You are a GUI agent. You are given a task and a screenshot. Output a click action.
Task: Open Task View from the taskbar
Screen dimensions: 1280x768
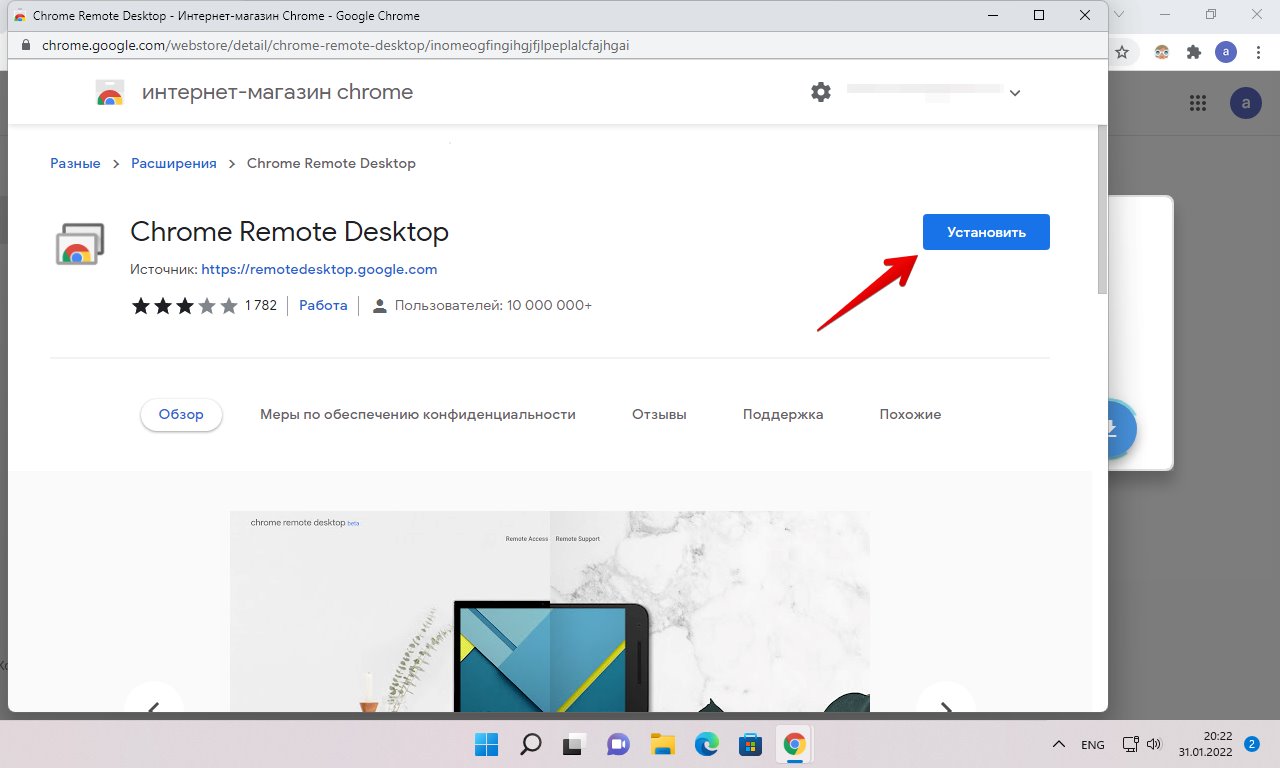click(574, 744)
